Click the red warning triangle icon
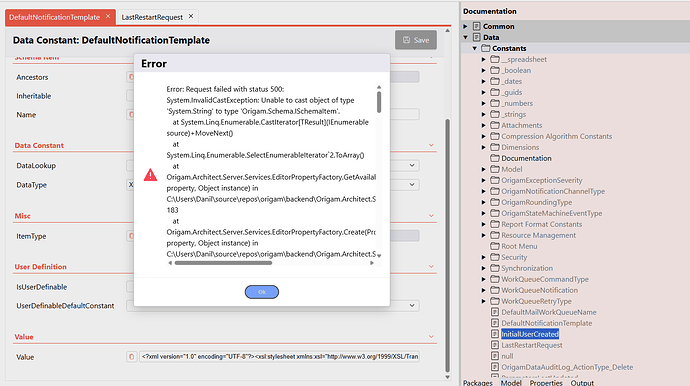690x386 pixels. click(150, 175)
